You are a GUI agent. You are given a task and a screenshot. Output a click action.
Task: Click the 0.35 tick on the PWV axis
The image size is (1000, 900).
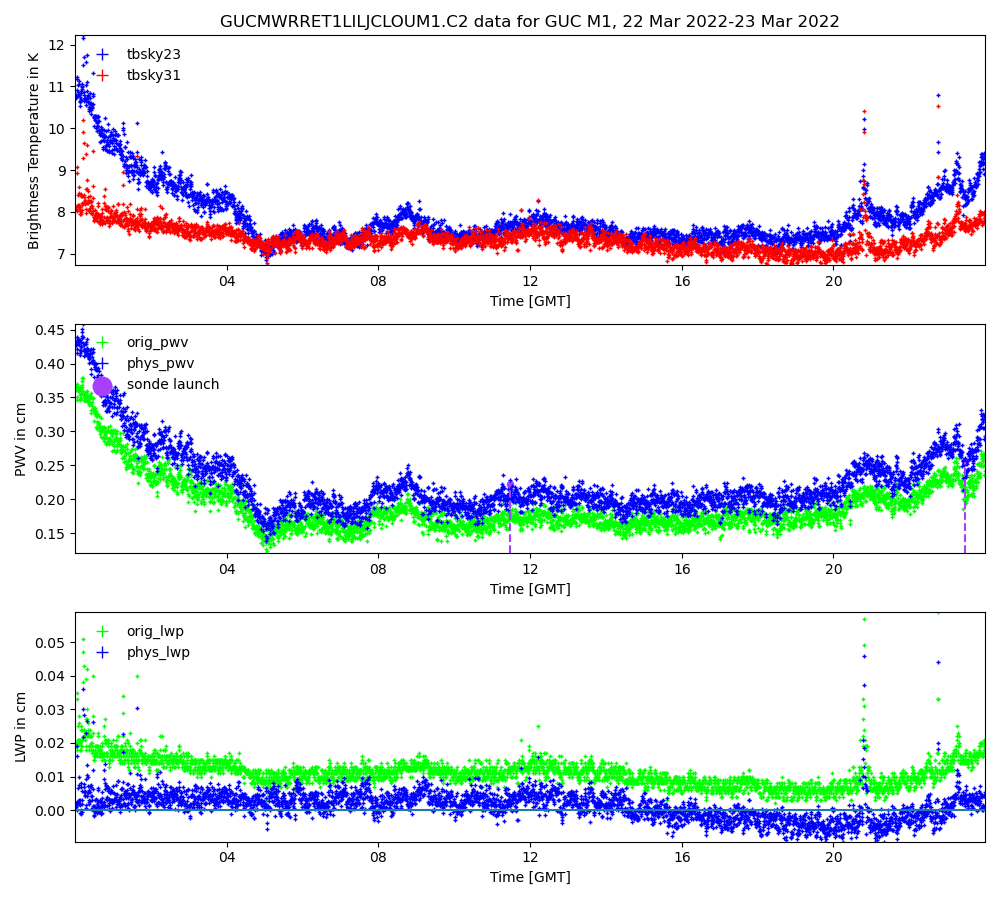pyautogui.click(x=50, y=398)
